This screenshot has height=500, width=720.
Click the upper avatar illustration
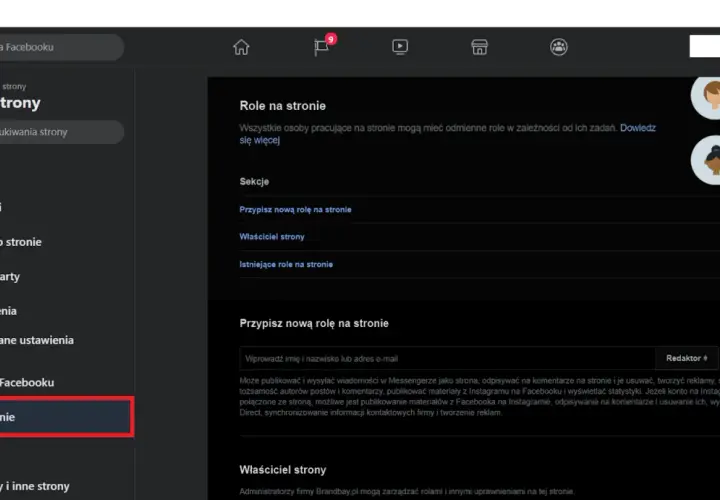[x=706, y=96]
